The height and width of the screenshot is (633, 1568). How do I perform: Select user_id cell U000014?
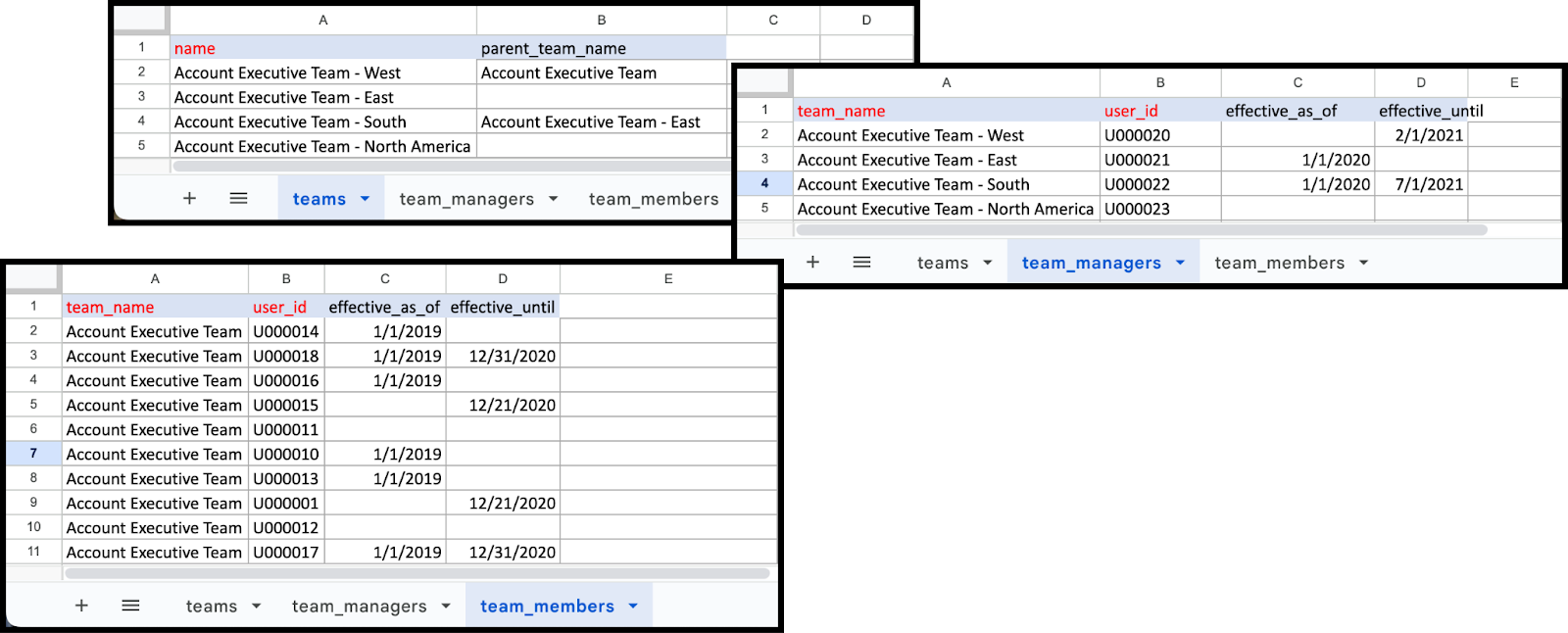tap(286, 331)
